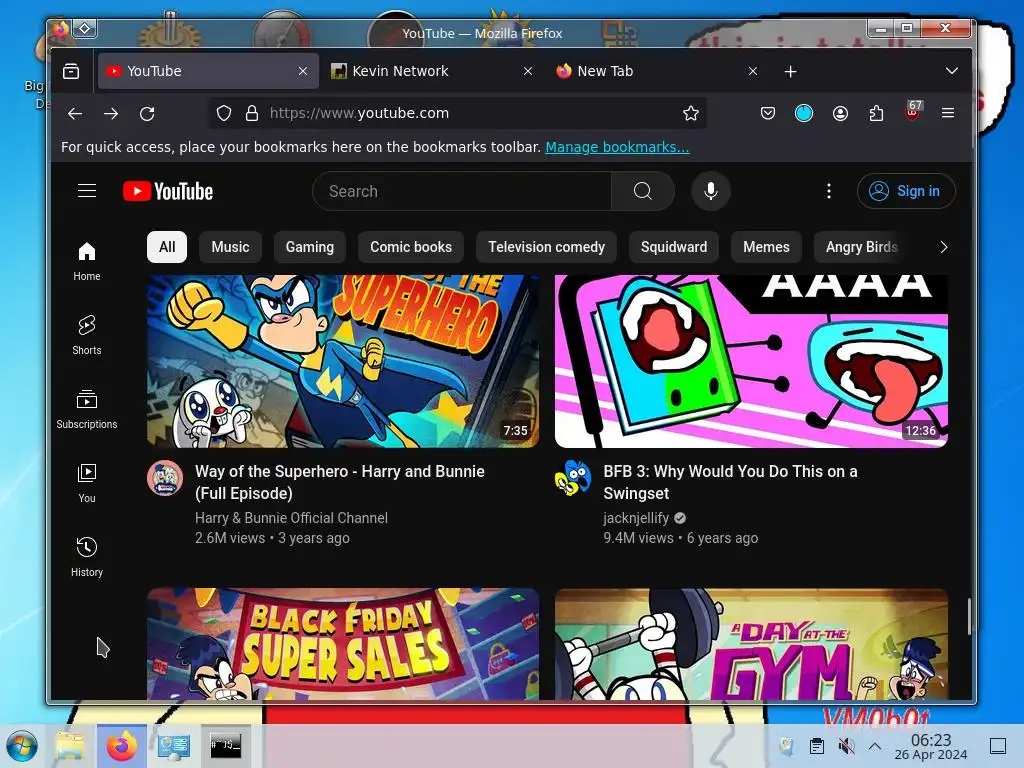
Task: Open a new tab with plus button
Action: click(790, 71)
